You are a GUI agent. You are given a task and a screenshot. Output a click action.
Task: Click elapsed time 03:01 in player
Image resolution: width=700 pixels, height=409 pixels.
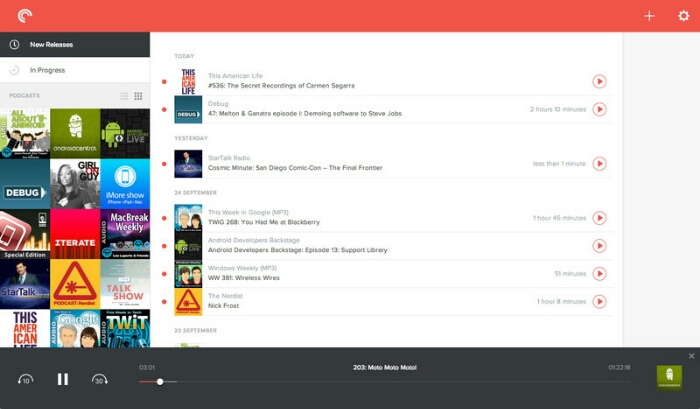147,367
